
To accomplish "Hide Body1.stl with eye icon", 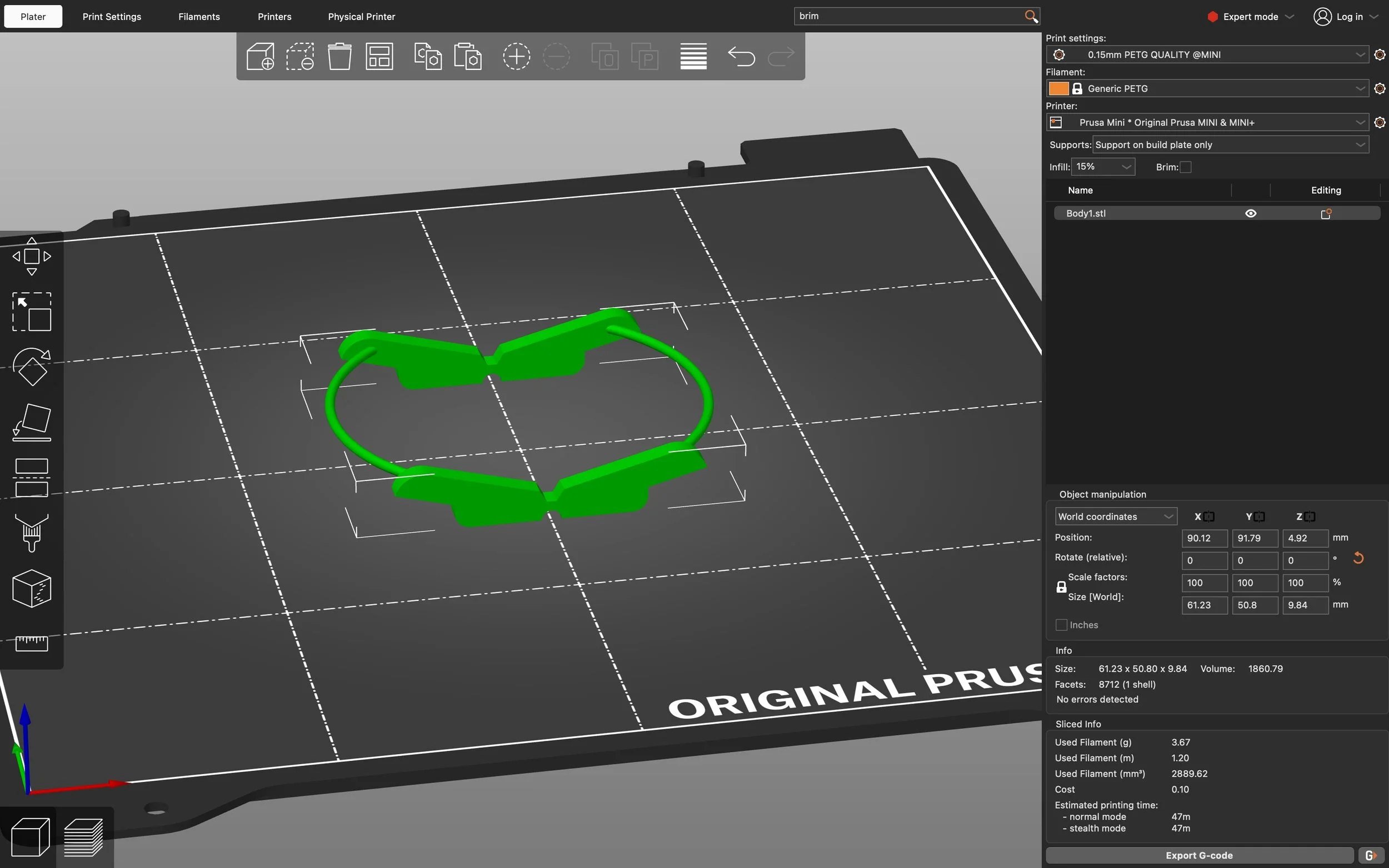I will click(1251, 214).
